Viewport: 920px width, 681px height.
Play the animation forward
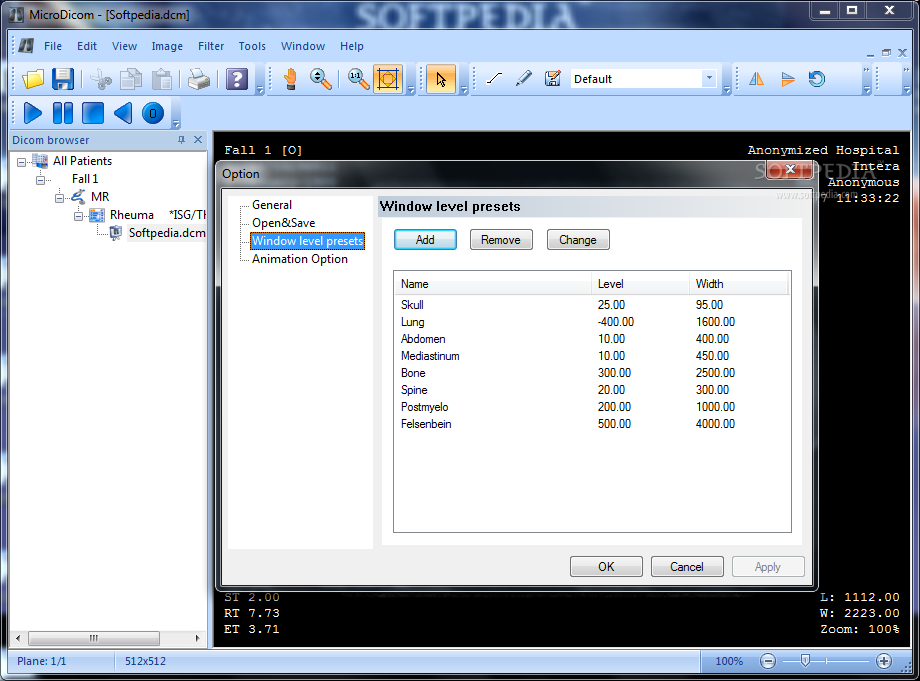click(32, 113)
